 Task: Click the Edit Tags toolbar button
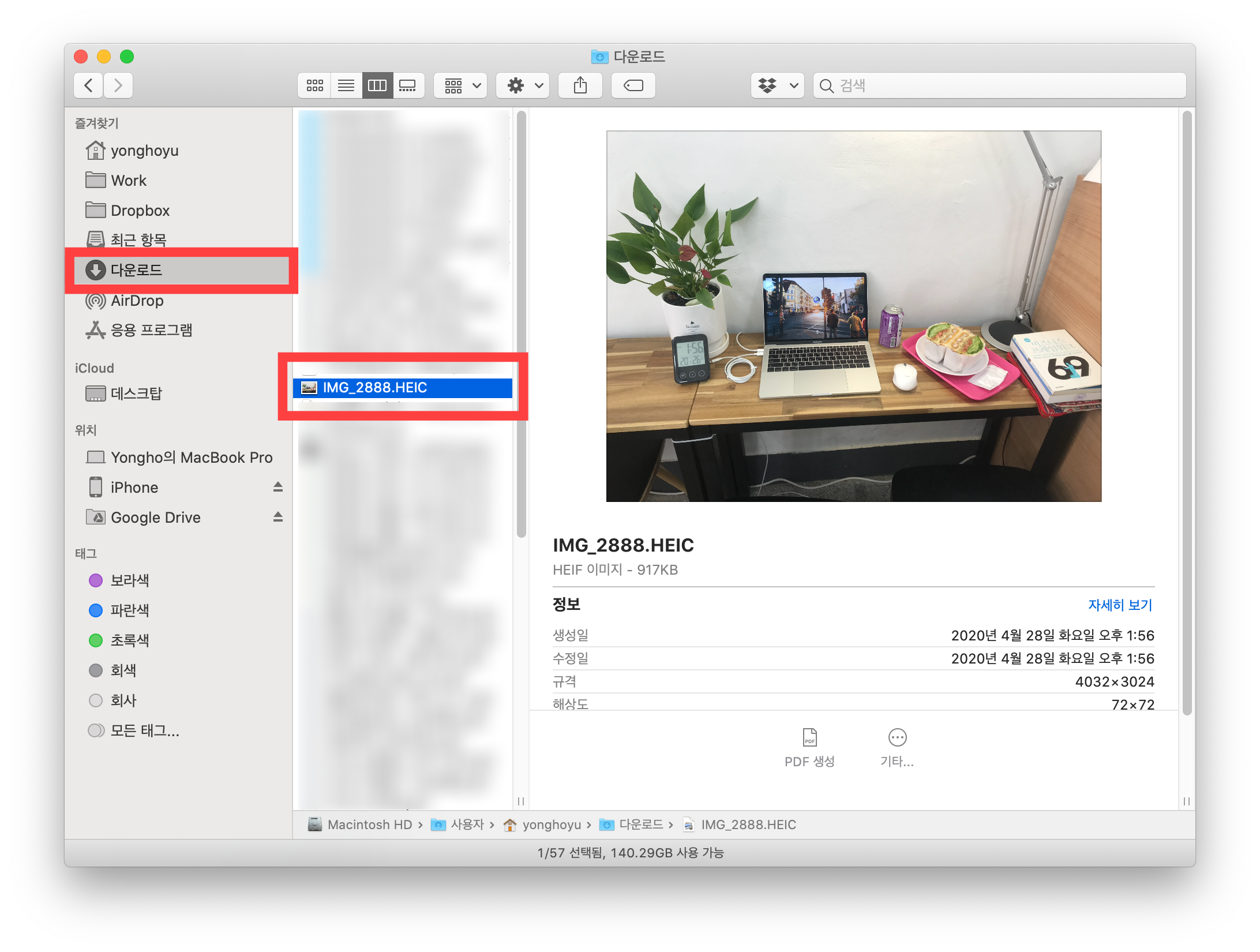[x=633, y=85]
